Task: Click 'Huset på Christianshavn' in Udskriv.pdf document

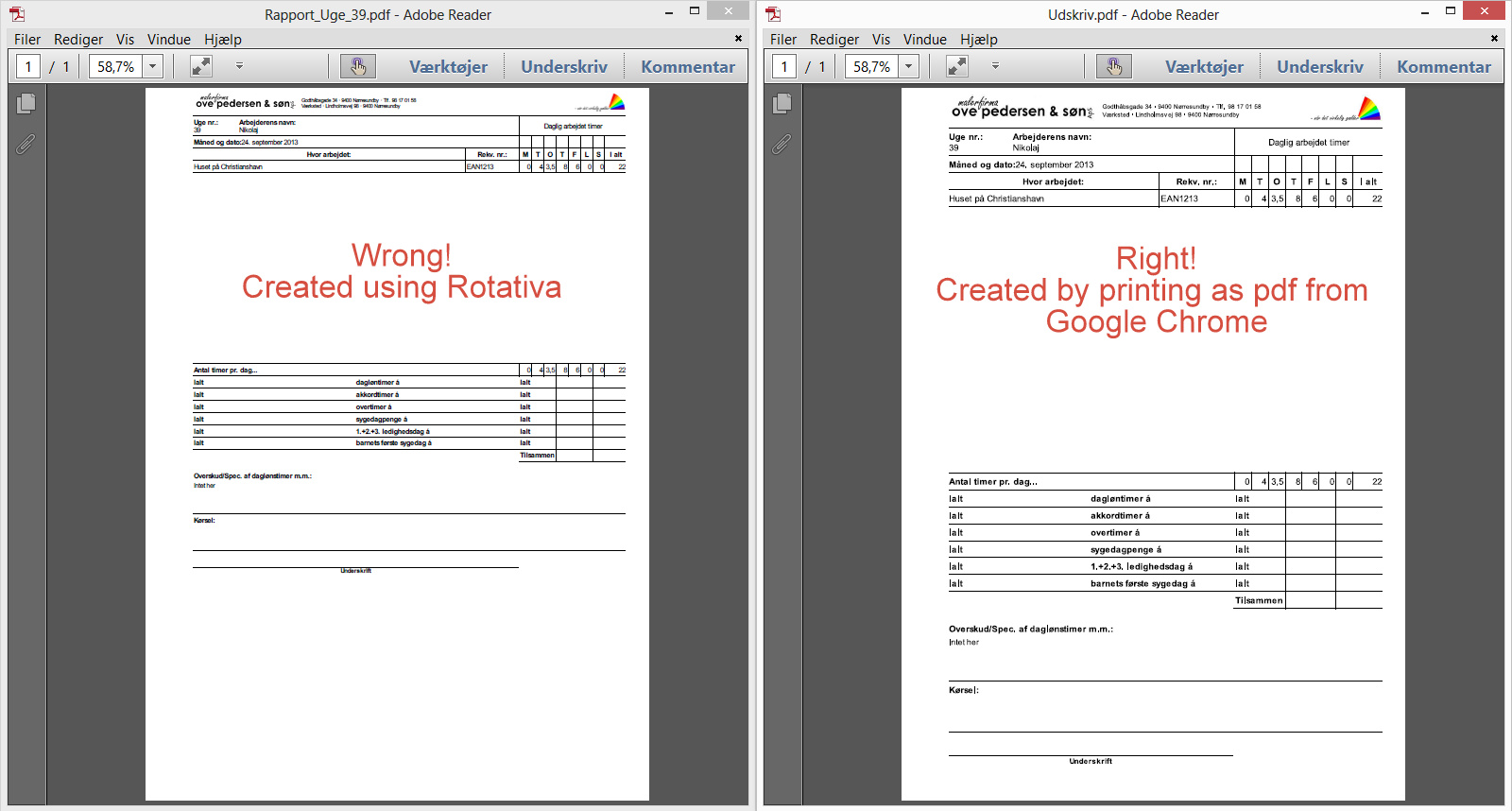Action: pyautogui.click(x=996, y=199)
